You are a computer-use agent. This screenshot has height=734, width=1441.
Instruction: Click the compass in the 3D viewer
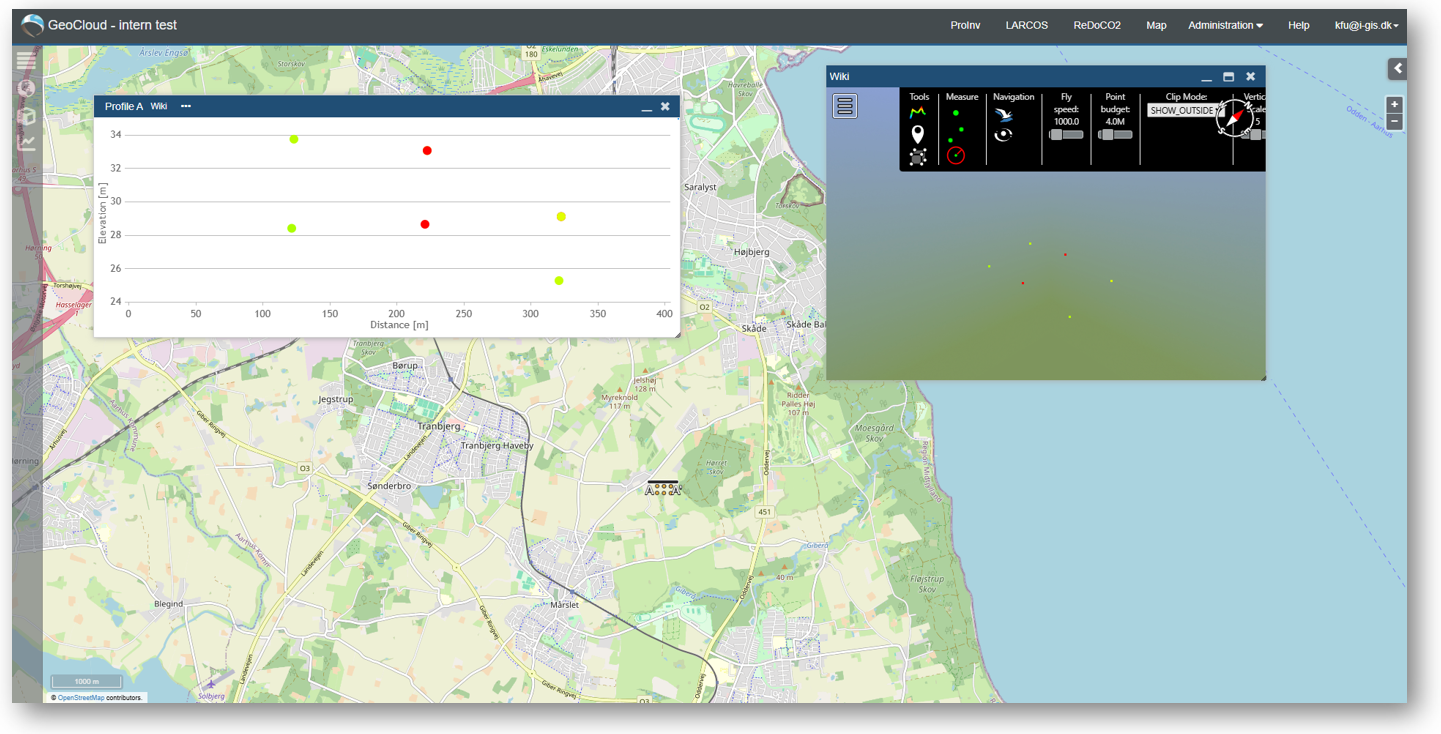coord(1234,118)
